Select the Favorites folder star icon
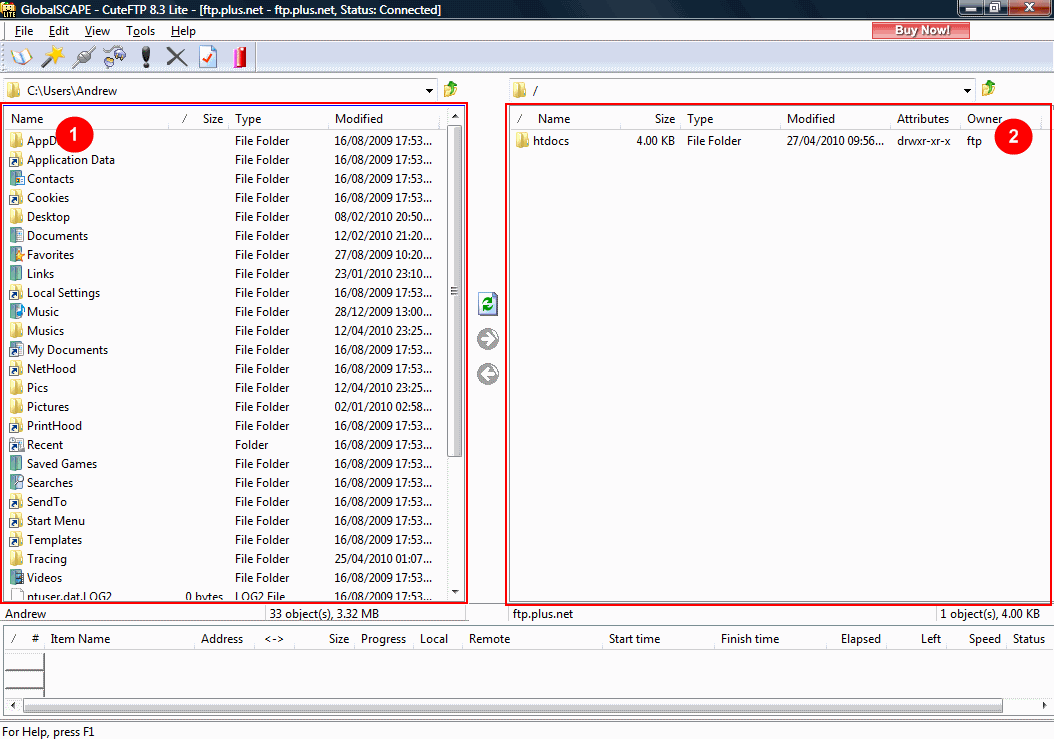This screenshot has height=739, width=1054. 17,255
